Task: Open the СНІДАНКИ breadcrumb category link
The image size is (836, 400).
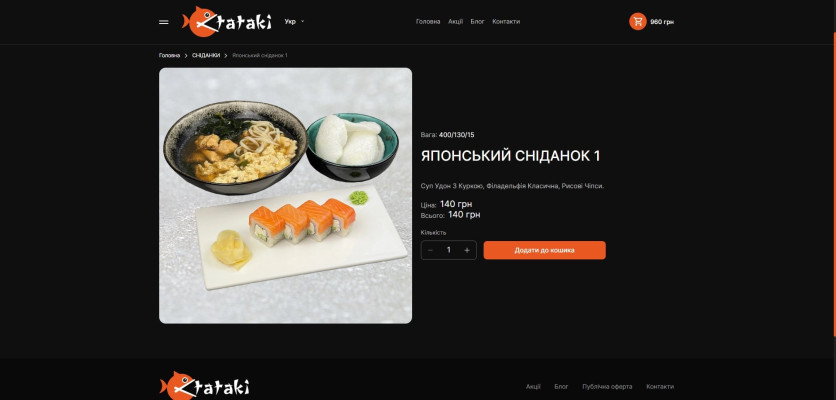Action: click(206, 55)
